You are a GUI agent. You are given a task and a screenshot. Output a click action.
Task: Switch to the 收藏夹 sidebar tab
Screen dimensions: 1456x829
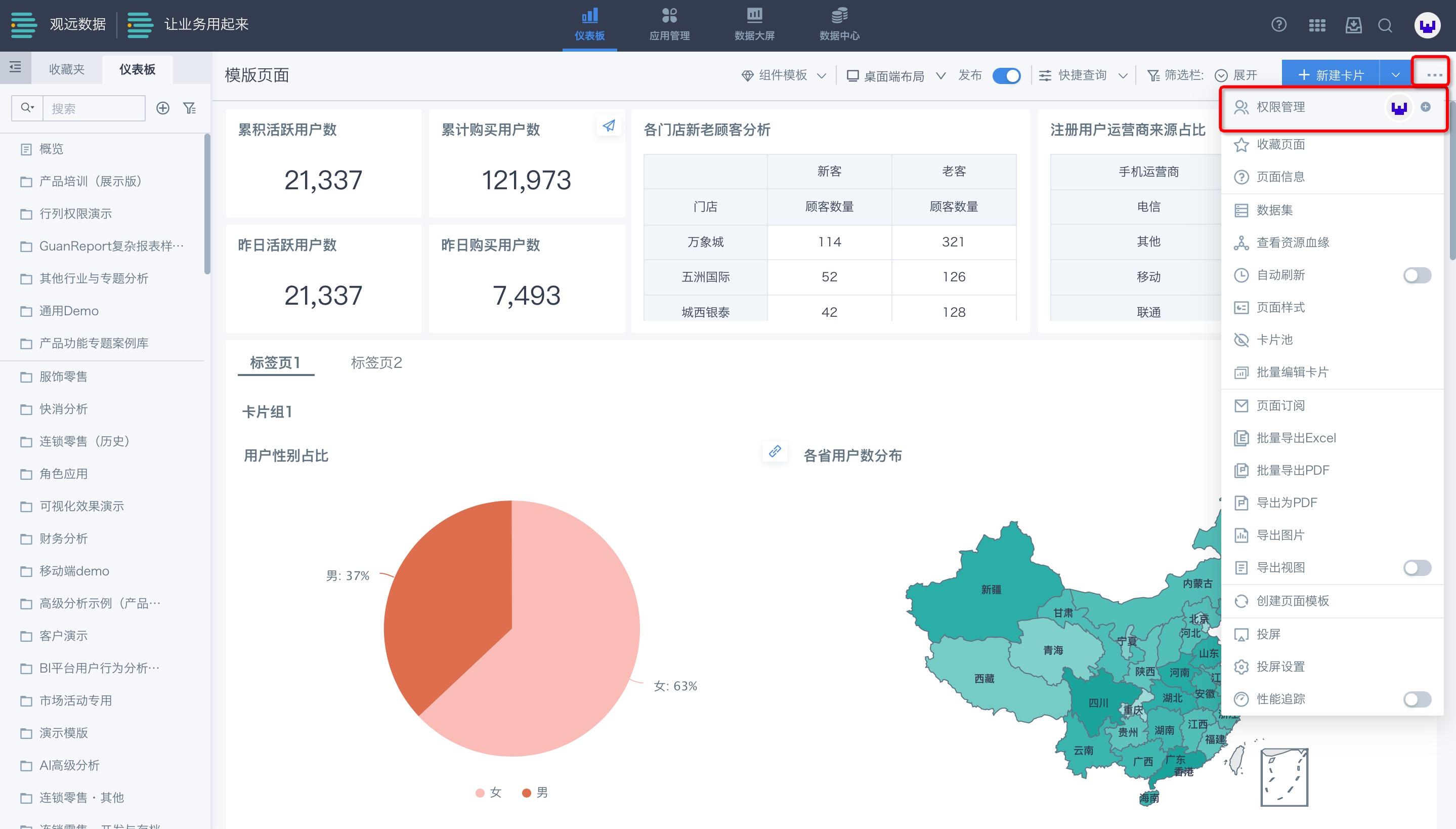pyautogui.click(x=67, y=69)
